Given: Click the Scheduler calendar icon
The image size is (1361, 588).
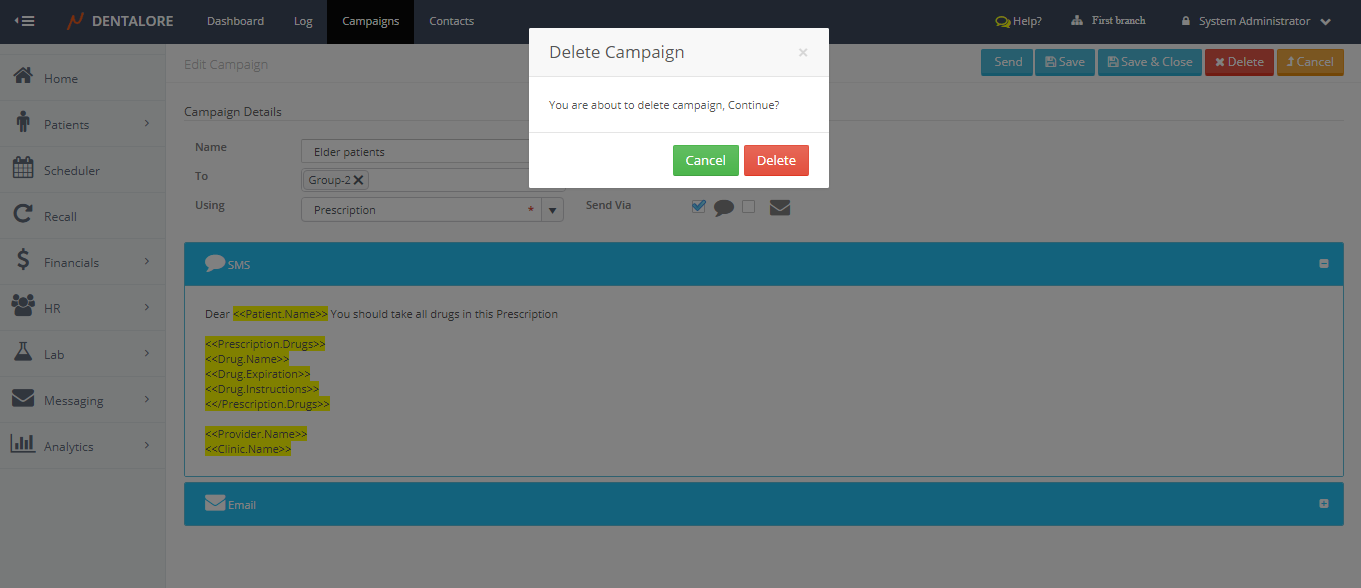Looking at the screenshot, I should (22, 169).
